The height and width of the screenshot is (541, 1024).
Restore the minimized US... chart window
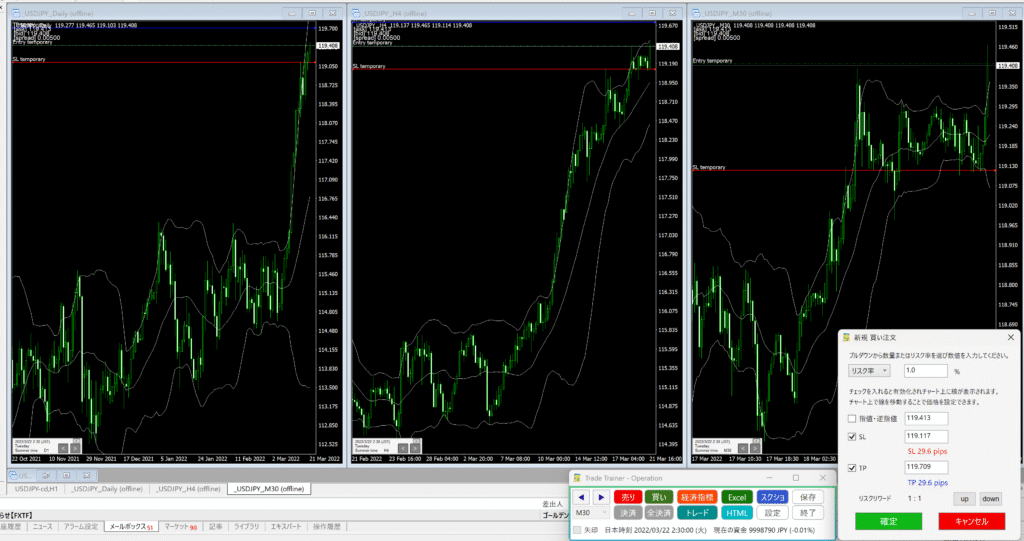point(46,476)
